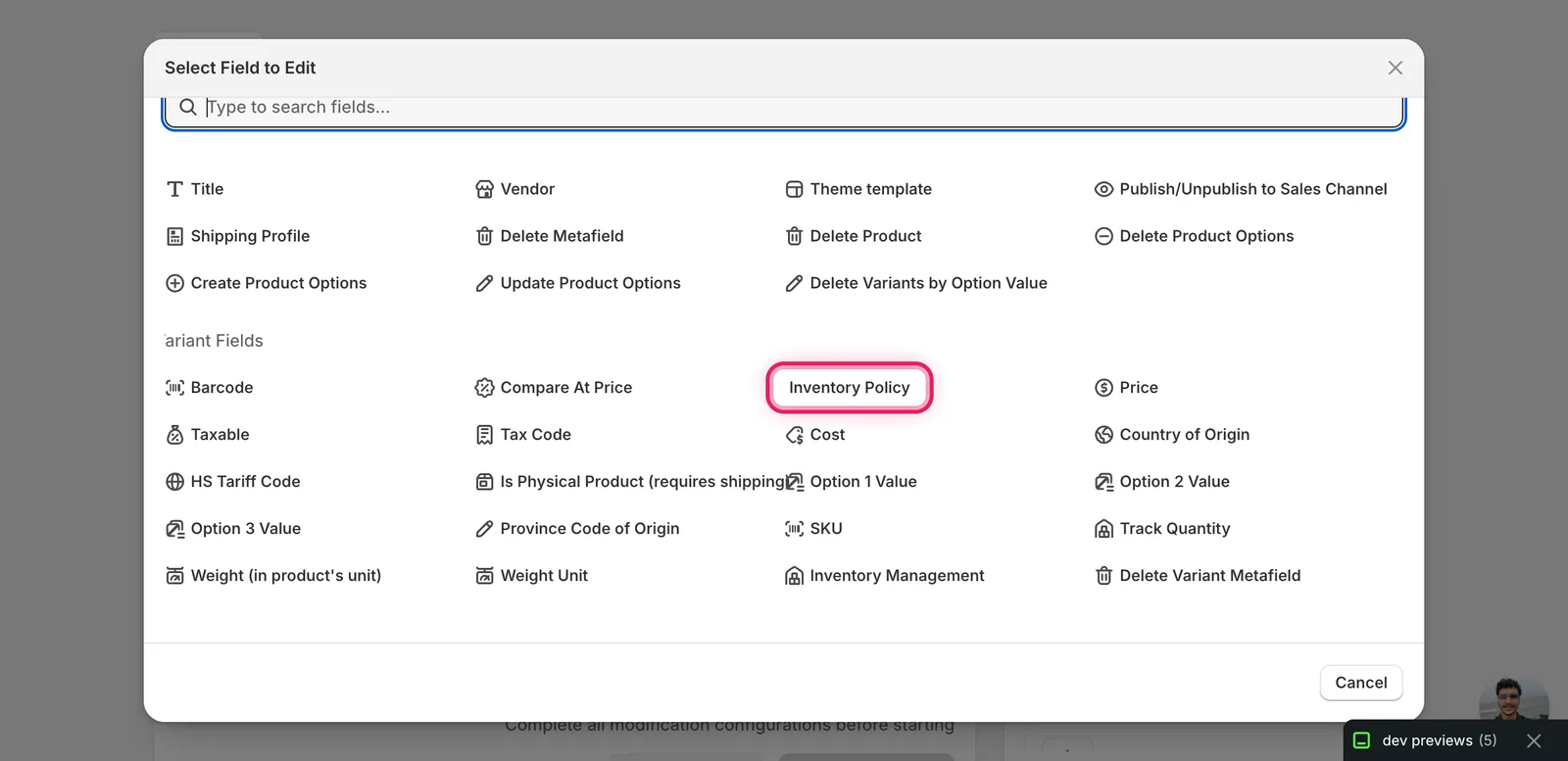
Task: Click the Track Quantity icon
Action: click(1103, 529)
